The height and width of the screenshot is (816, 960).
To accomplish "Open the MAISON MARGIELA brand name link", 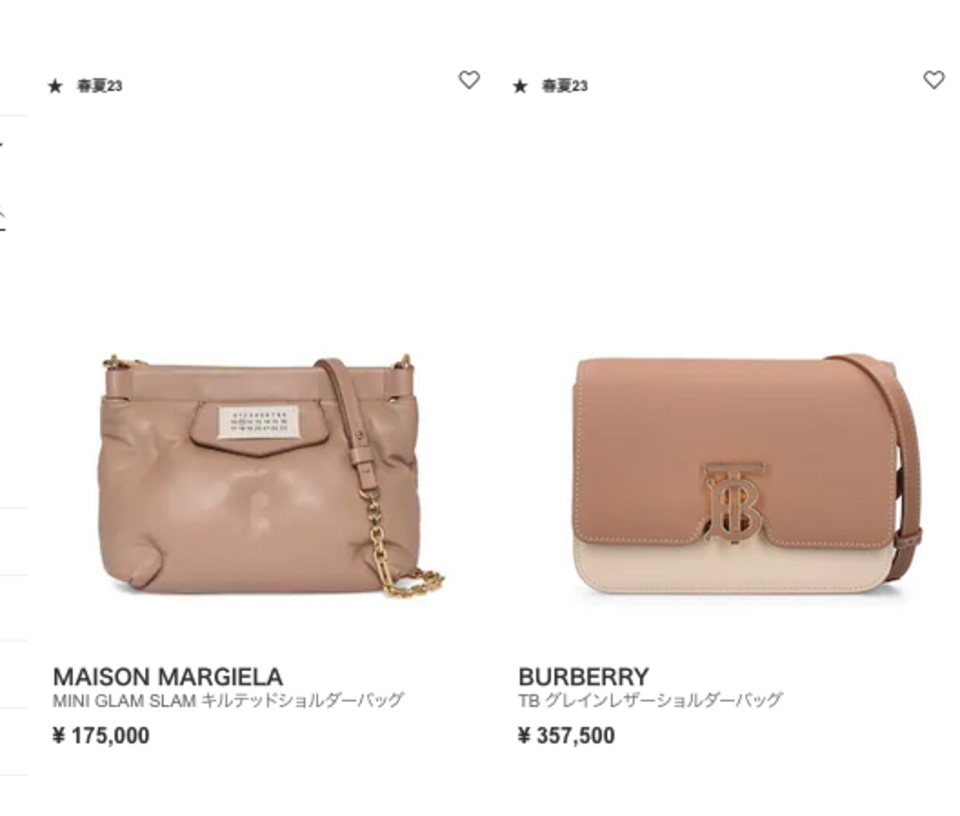I will tap(168, 676).
